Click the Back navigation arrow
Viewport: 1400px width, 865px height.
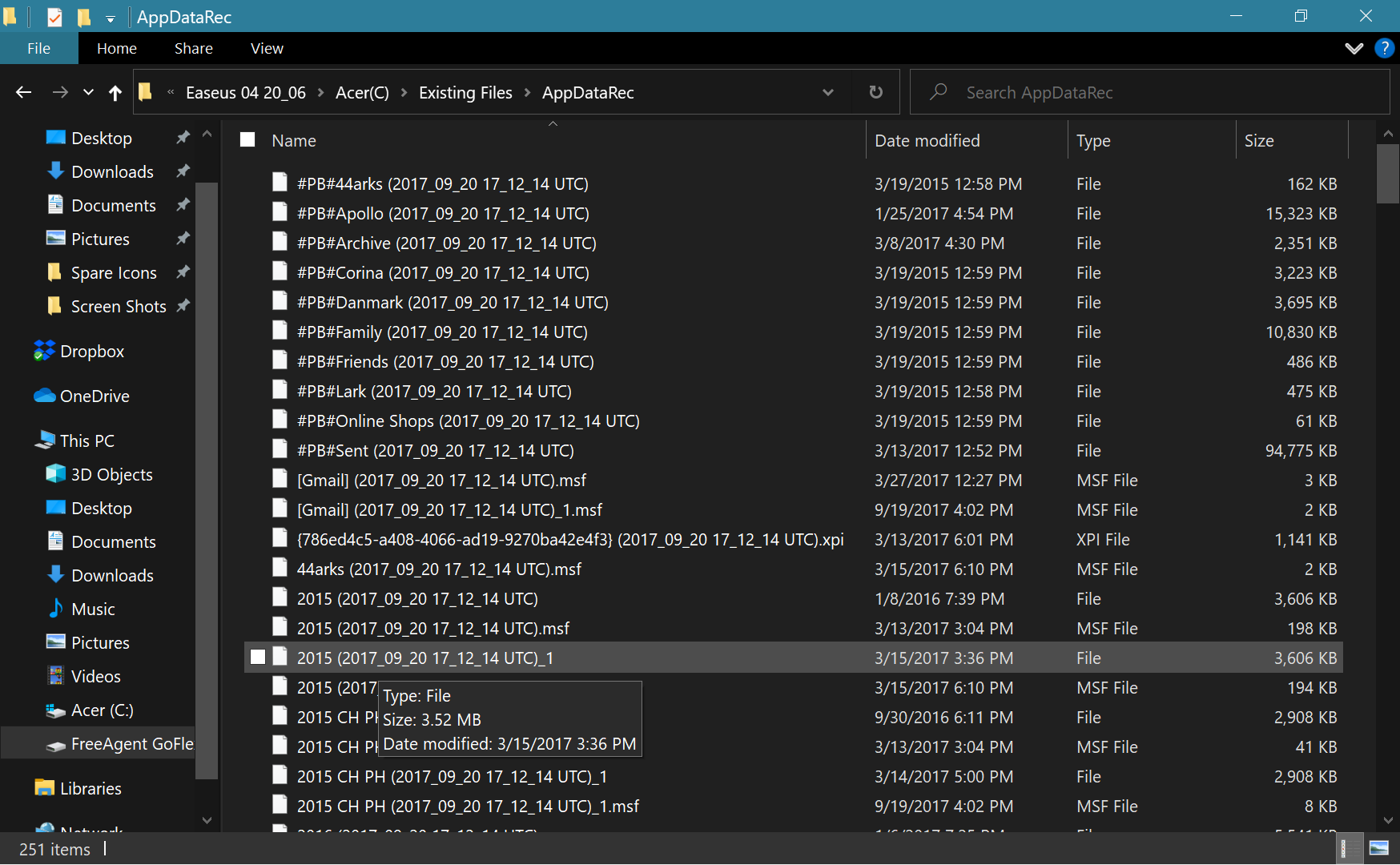click(x=23, y=93)
